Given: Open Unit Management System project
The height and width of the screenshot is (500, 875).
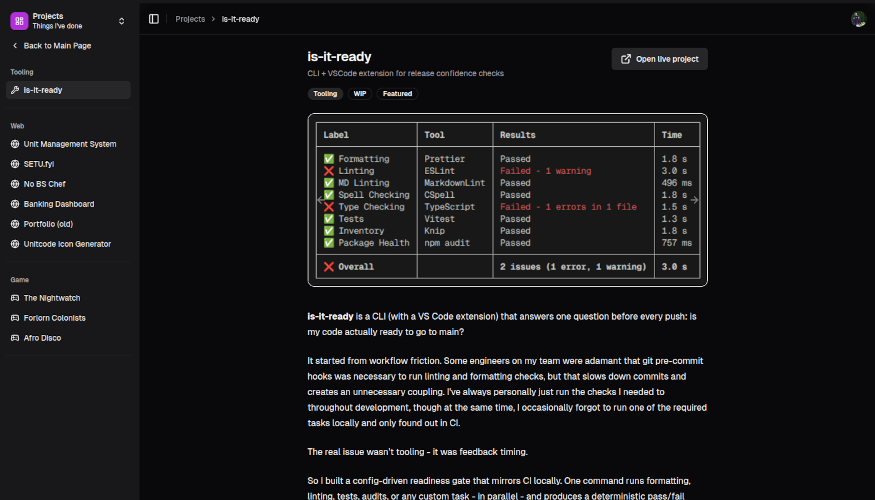Looking at the screenshot, I should pos(70,144).
